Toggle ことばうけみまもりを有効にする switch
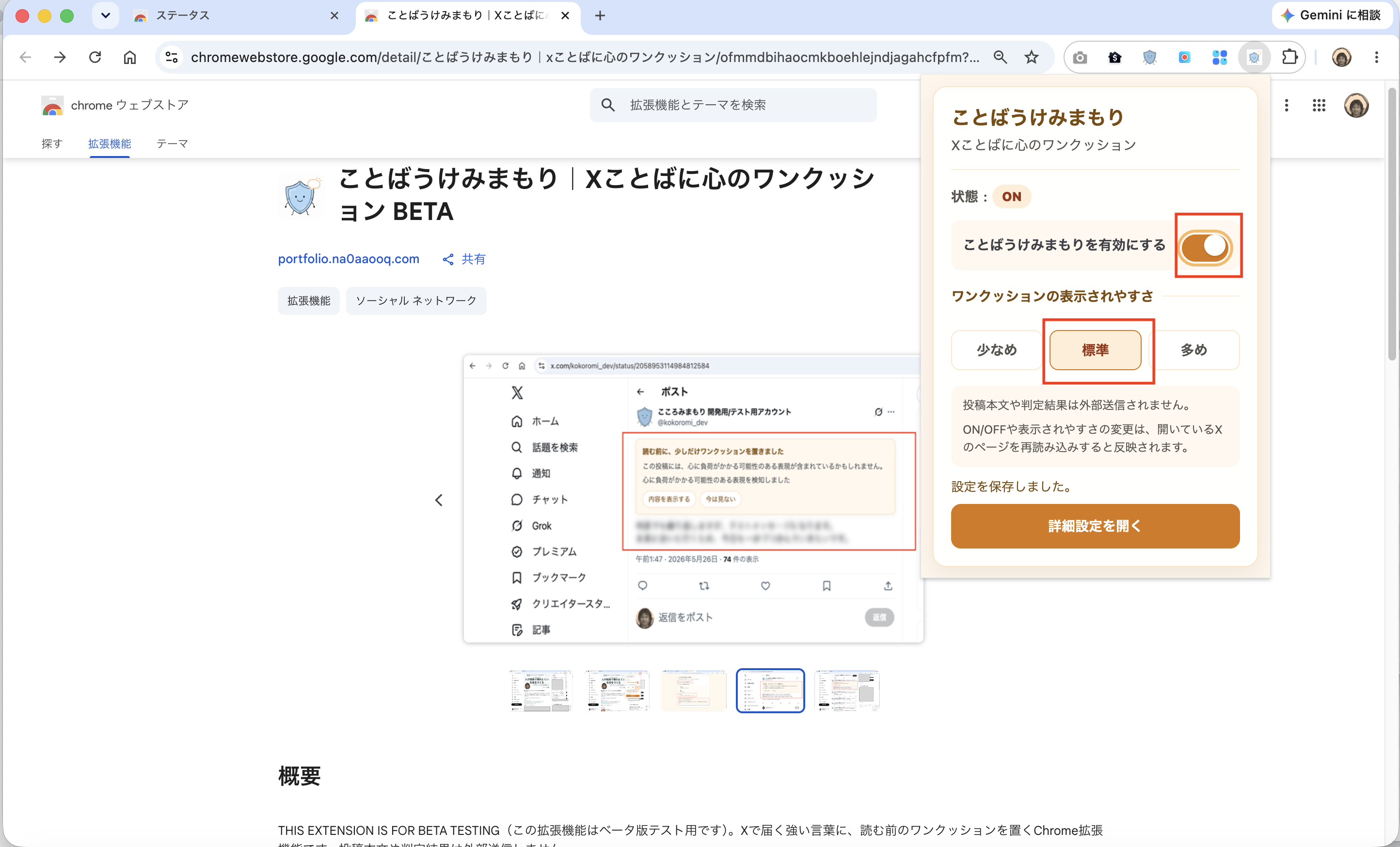 tap(1204, 247)
